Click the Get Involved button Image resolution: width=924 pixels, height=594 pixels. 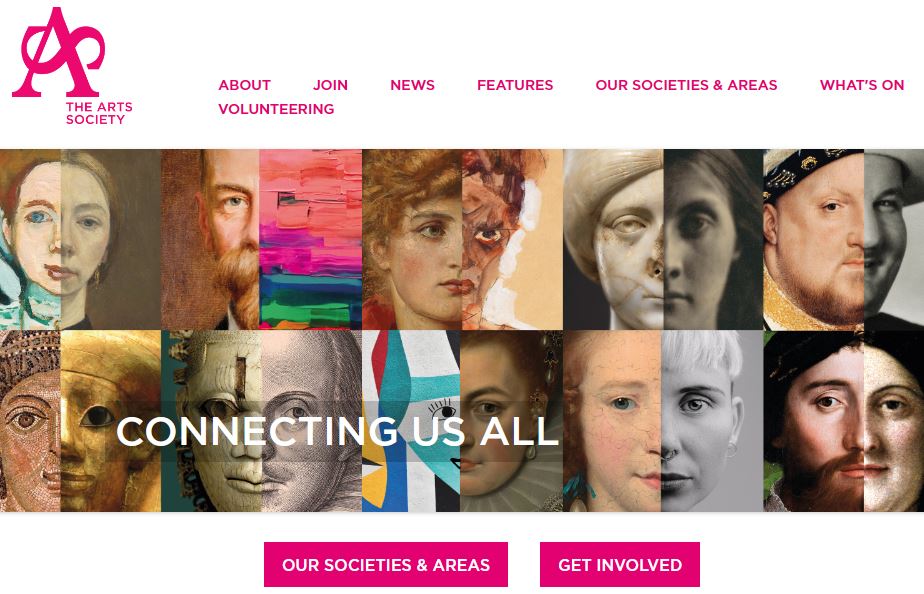(620, 565)
